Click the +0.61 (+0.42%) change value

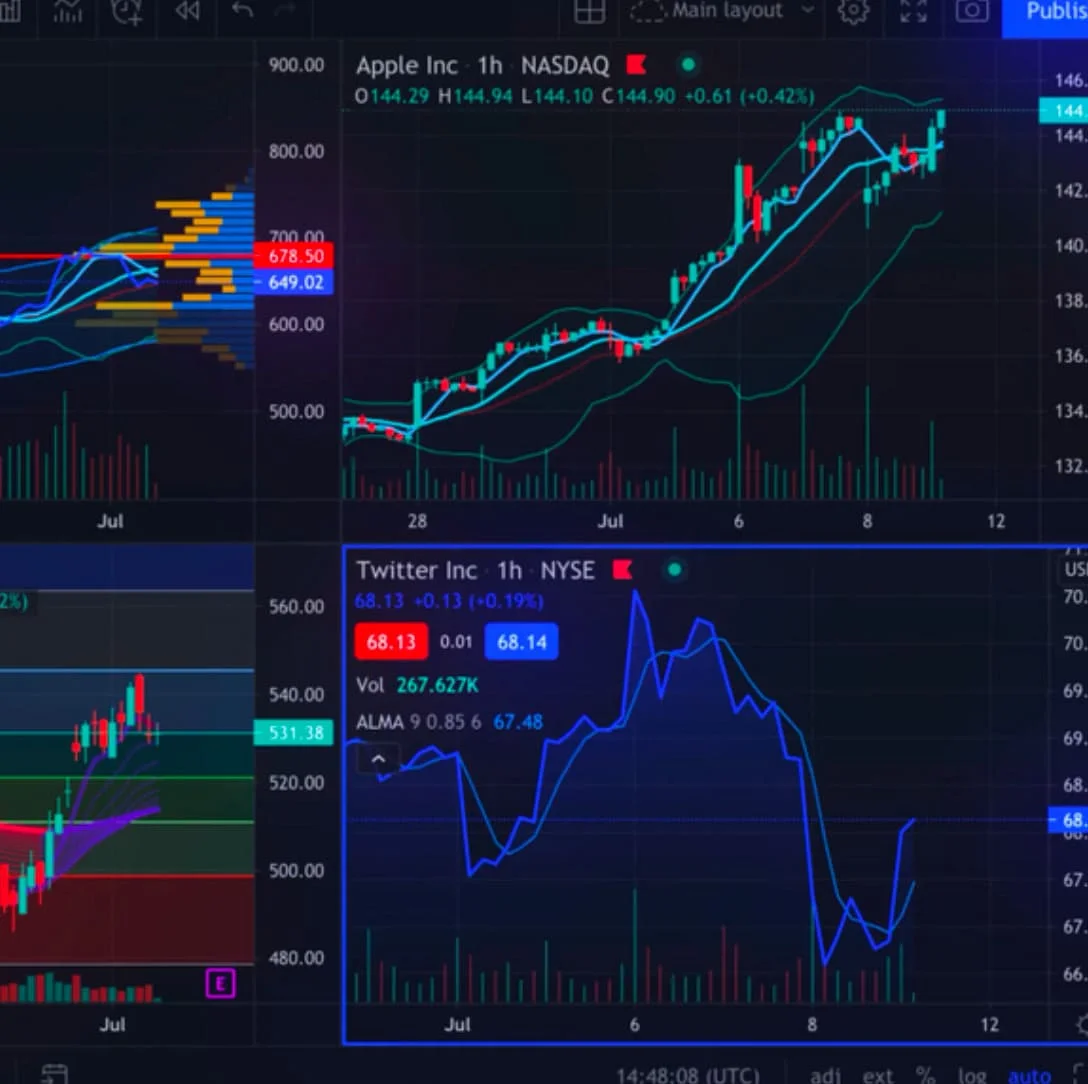pyautogui.click(x=749, y=96)
